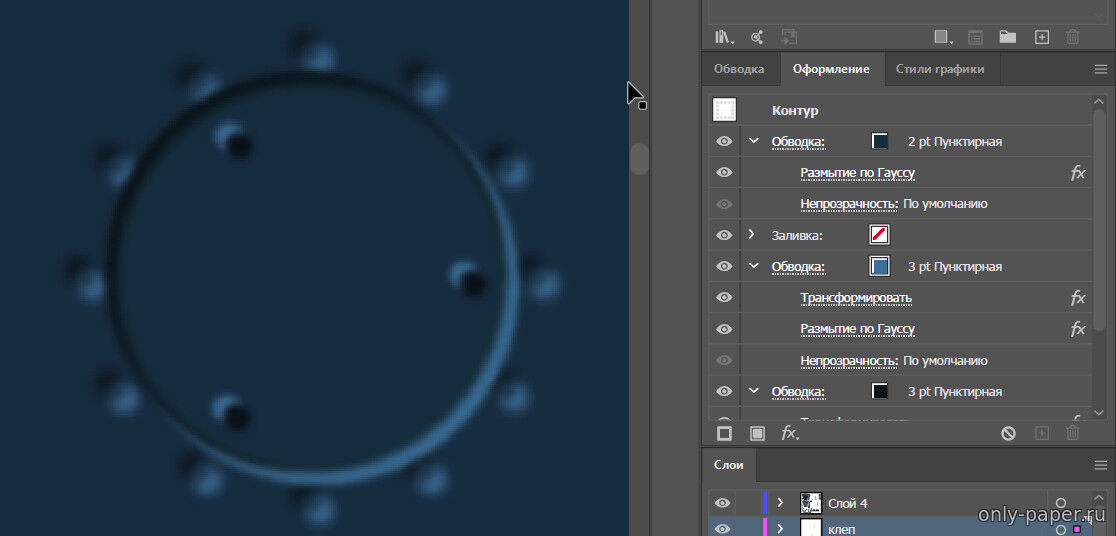The image size is (1116, 536).
Task: Click the Clear Appearance icon
Action: point(1008,433)
